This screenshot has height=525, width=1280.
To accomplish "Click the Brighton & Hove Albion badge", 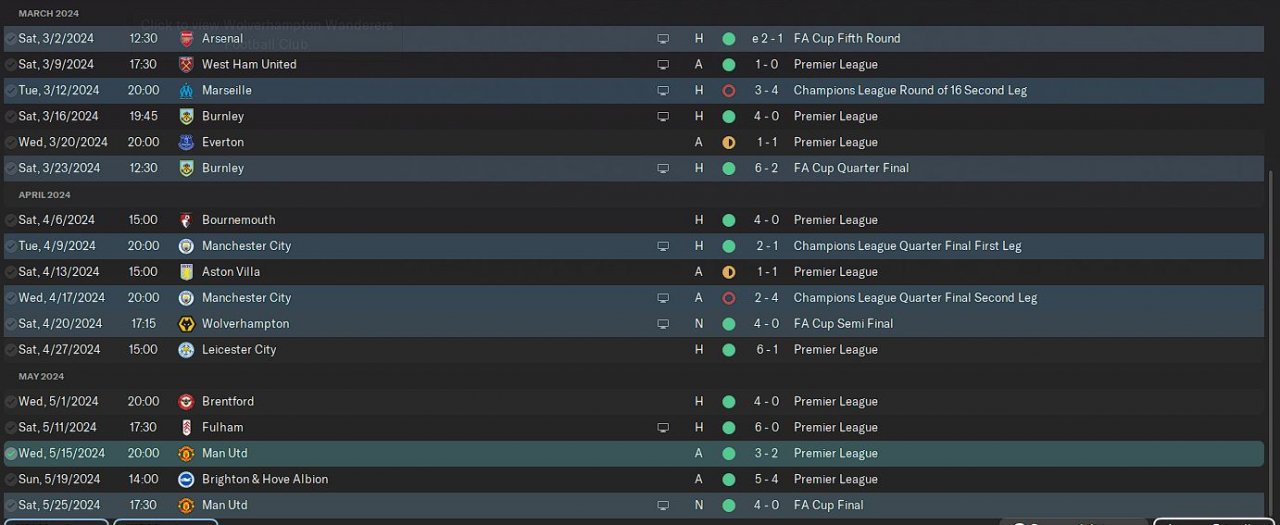I will [x=186, y=480].
